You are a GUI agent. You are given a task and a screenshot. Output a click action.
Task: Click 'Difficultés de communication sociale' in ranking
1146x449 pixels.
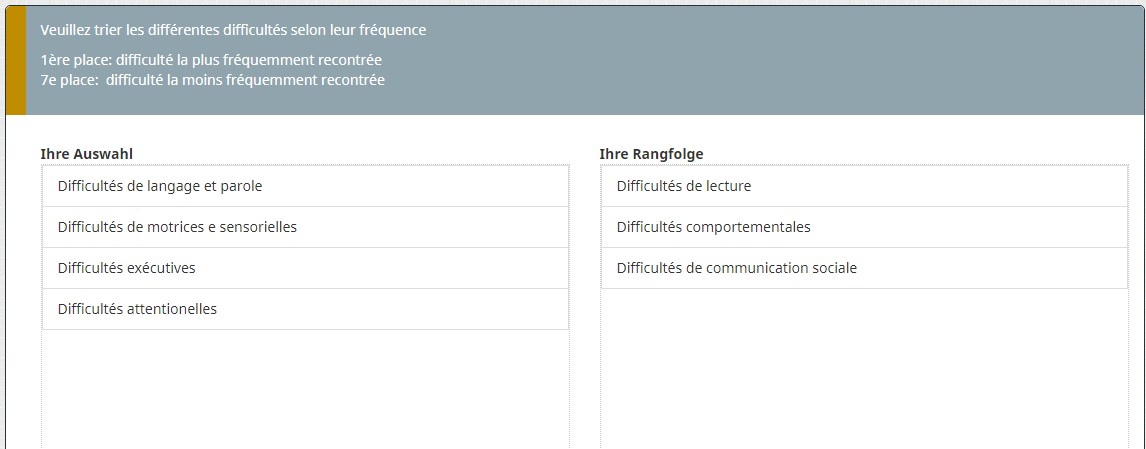[x=736, y=268]
